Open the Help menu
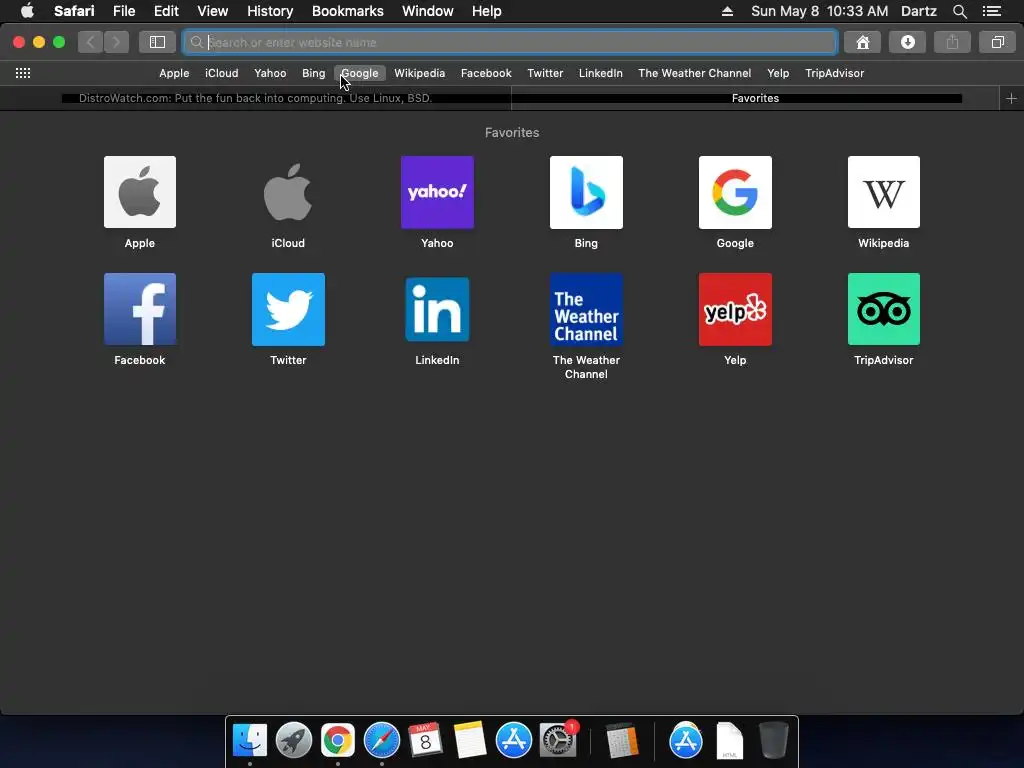Screen dimensions: 1024x768 pyautogui.click(x=487, y=11)
